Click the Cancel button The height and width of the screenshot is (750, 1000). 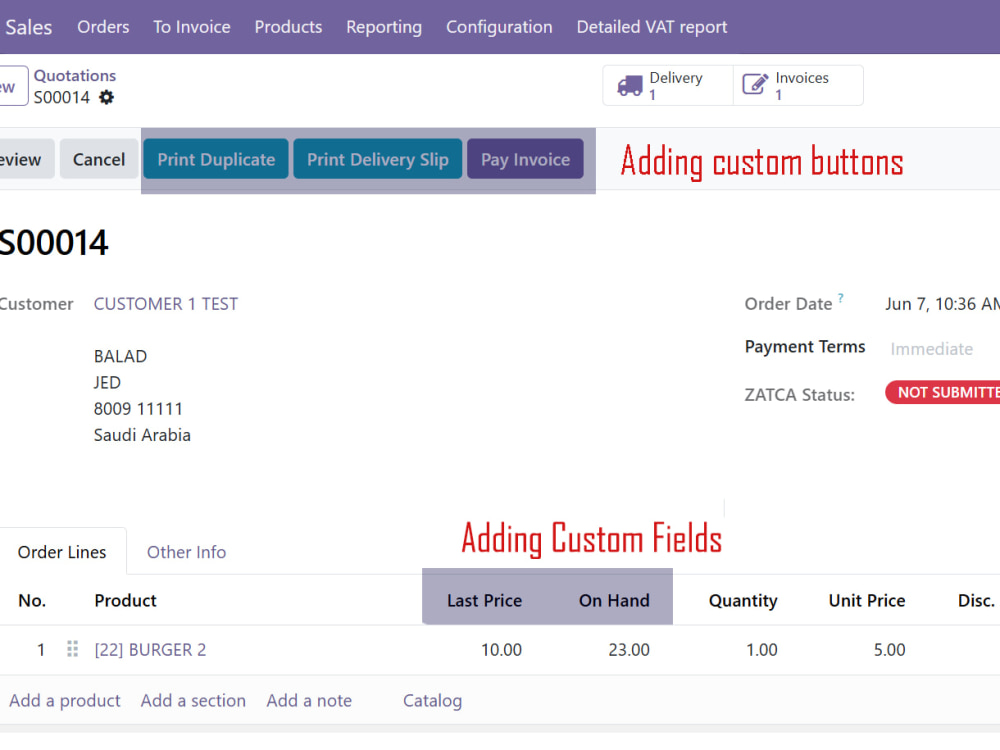click(99, 159)
